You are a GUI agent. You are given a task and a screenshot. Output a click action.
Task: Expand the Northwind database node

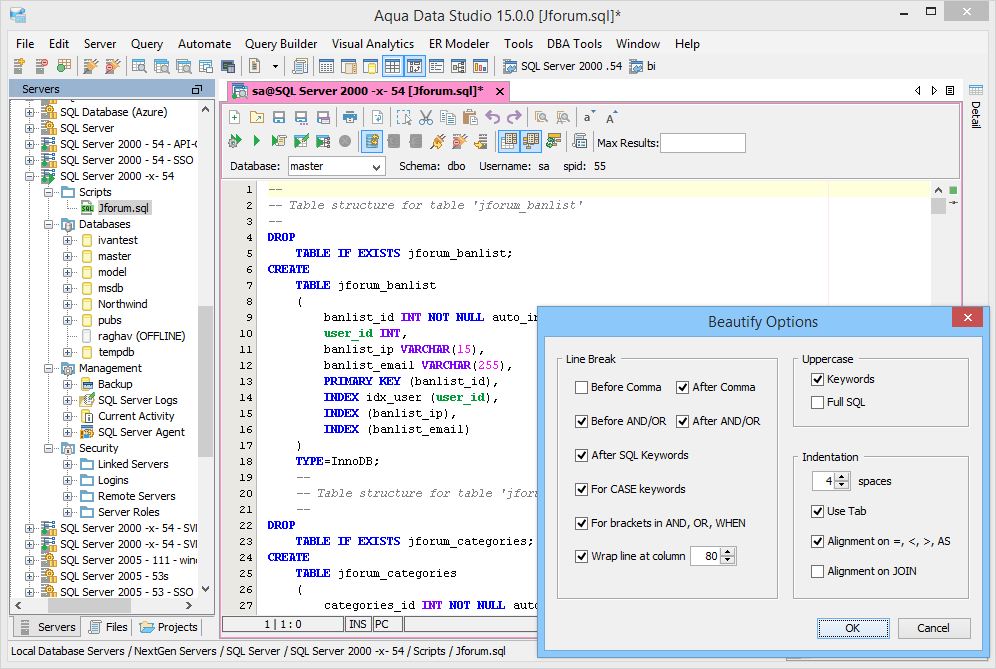(x=67, y=304)
